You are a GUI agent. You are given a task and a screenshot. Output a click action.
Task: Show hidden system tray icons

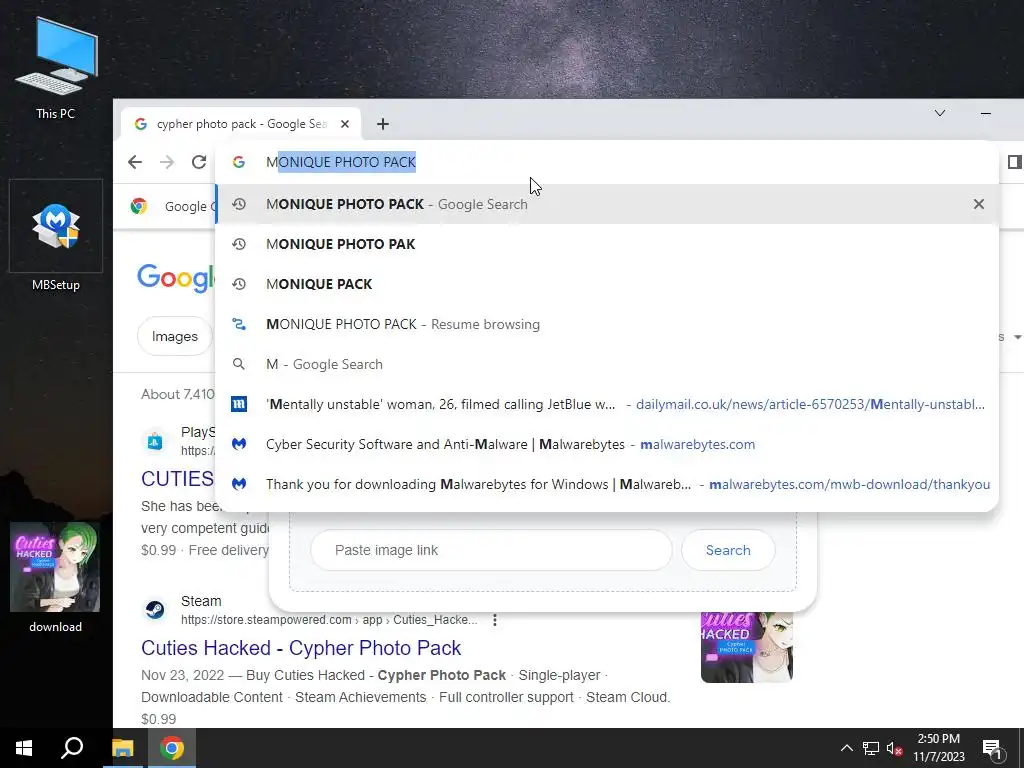point(846,748)
